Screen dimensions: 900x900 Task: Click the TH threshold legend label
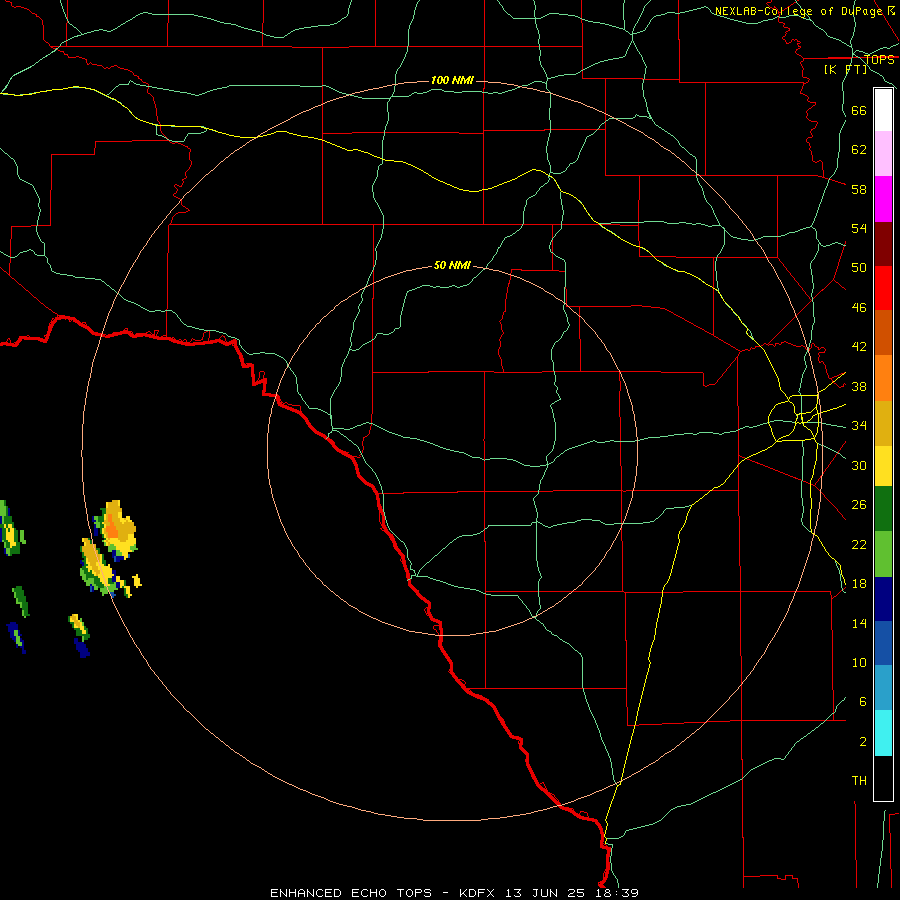(859, 781)
